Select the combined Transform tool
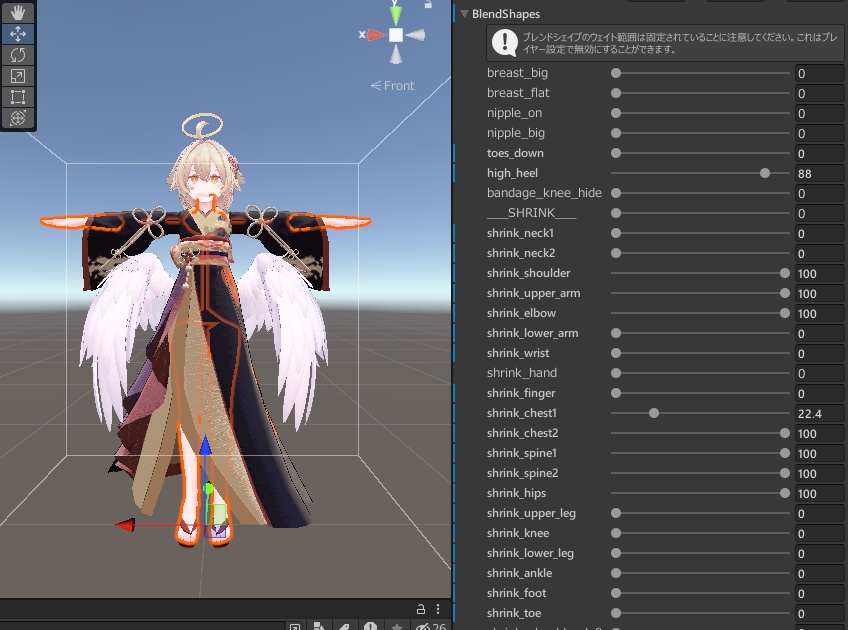Viewport: 848px width, 630px height. click(18, 118)
